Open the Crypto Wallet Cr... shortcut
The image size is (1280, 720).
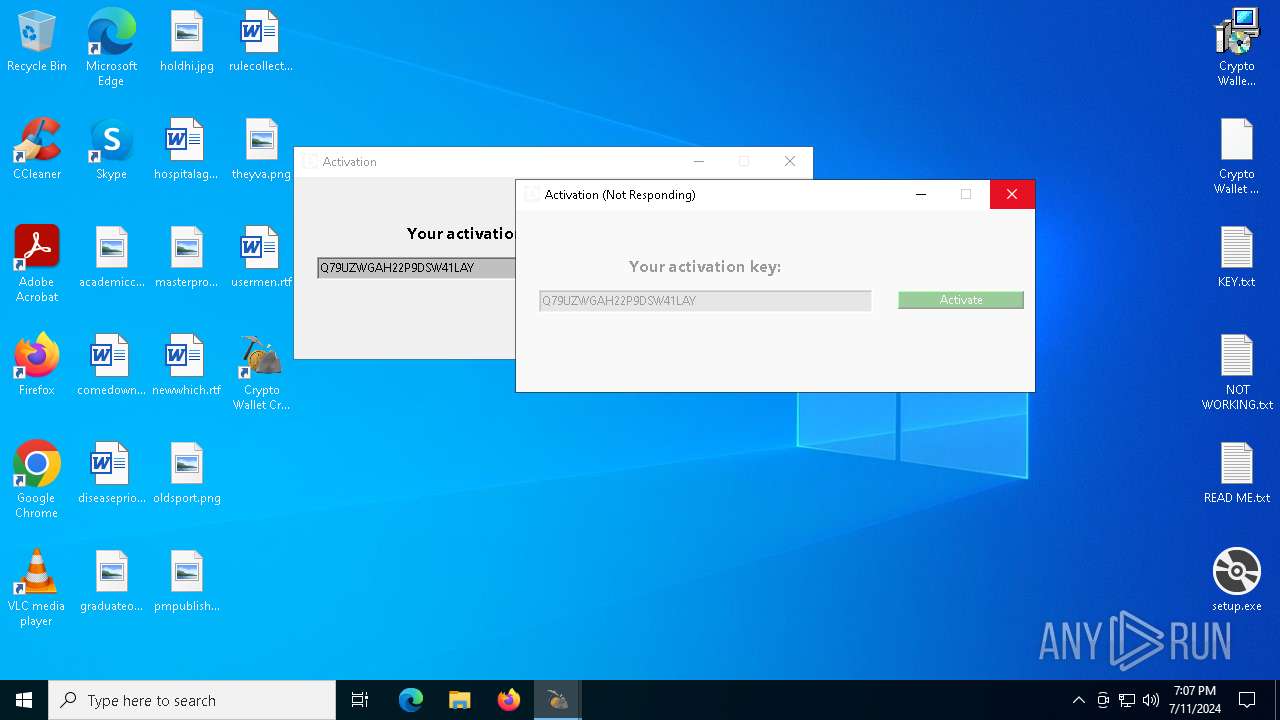(261, 372)
